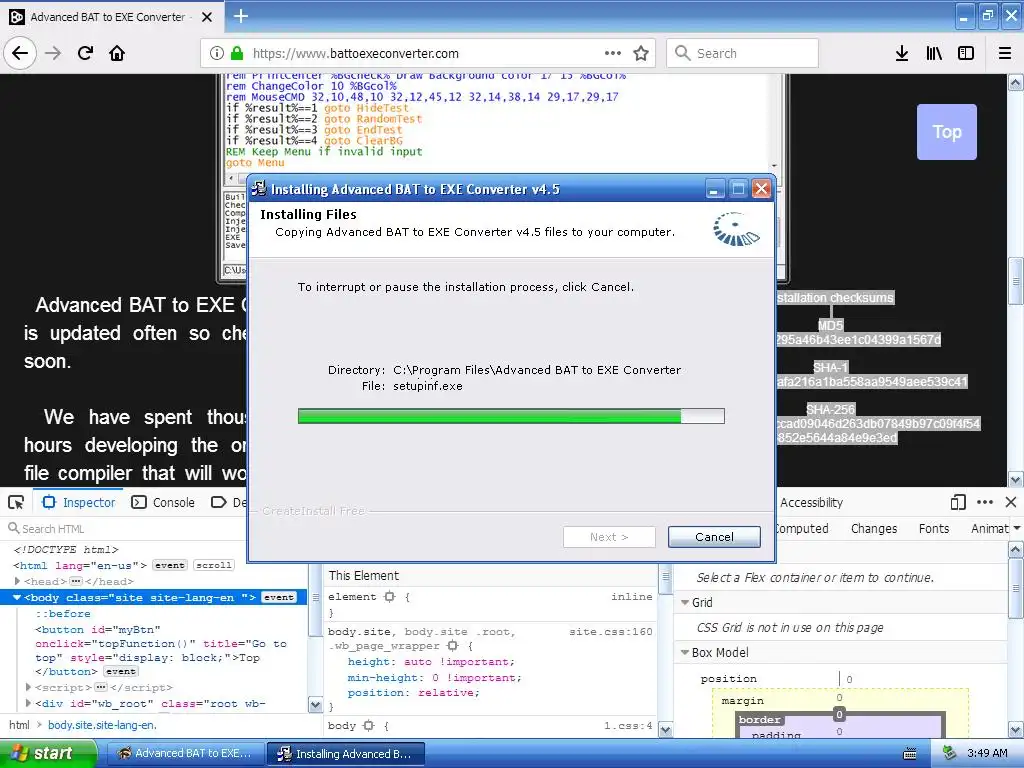Open the Fonts sidebar tab
The height and width of the screenshot is (768, 1024).
click(934, 528)
